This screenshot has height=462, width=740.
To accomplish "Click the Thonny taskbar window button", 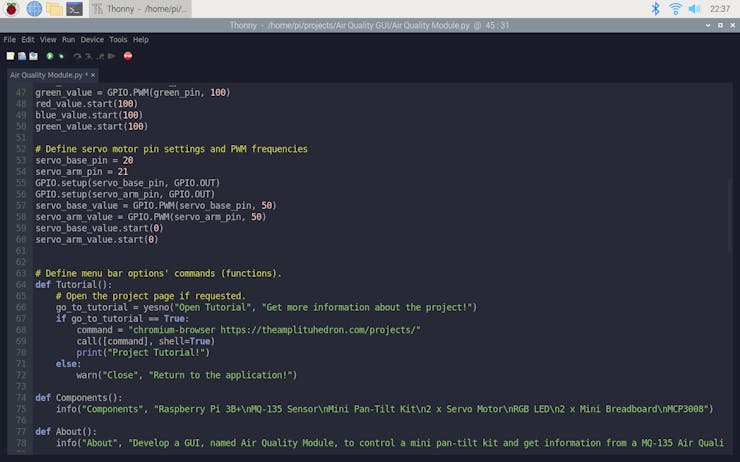I will [140, 8].
